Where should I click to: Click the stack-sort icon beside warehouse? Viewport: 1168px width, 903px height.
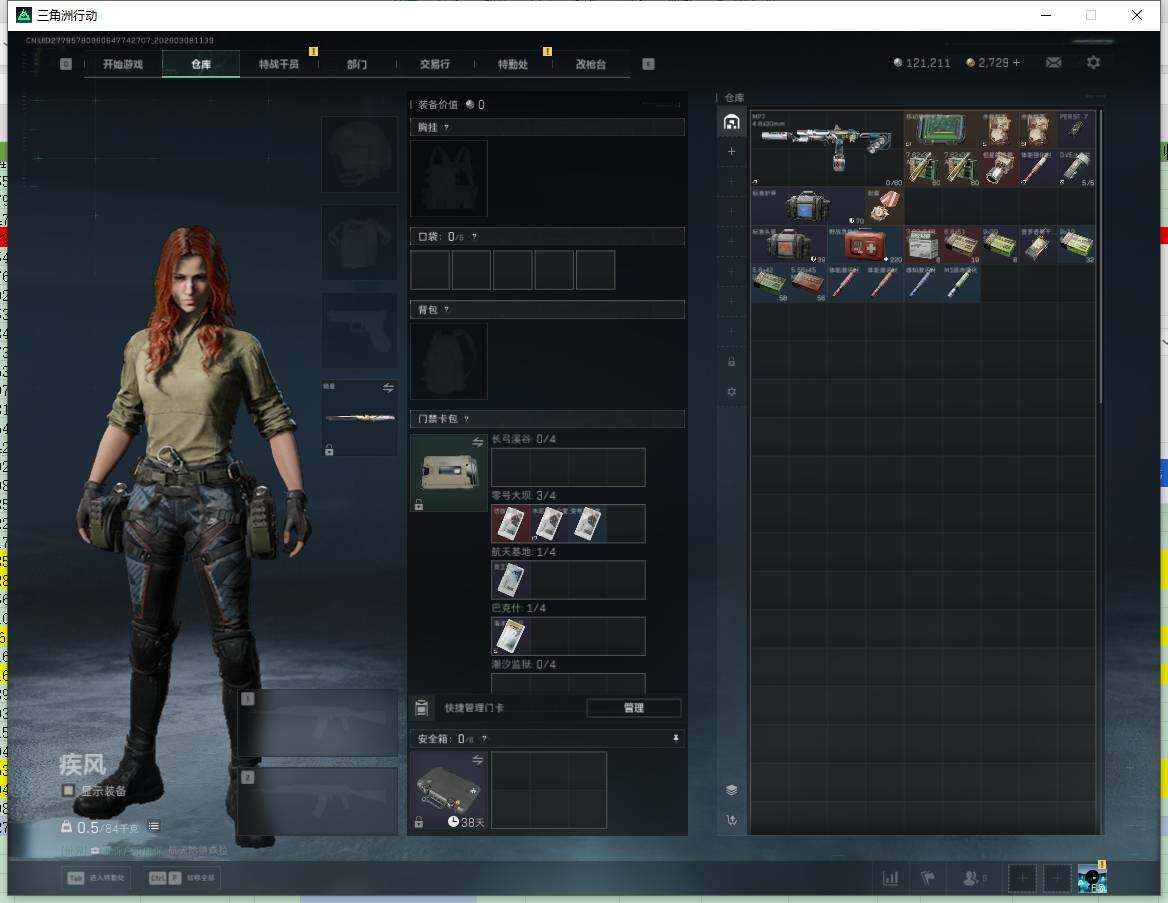[731, 790]
